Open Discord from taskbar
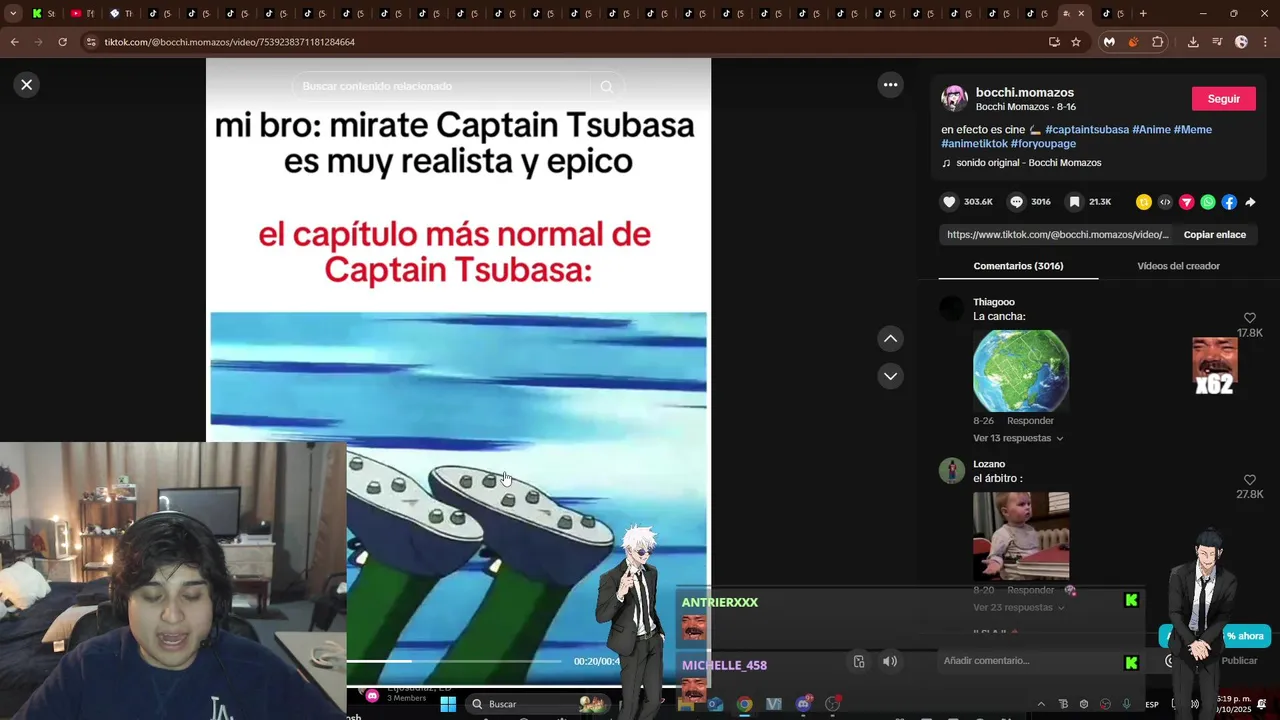The image size is (1280, 720). click(x=803, y=704)
